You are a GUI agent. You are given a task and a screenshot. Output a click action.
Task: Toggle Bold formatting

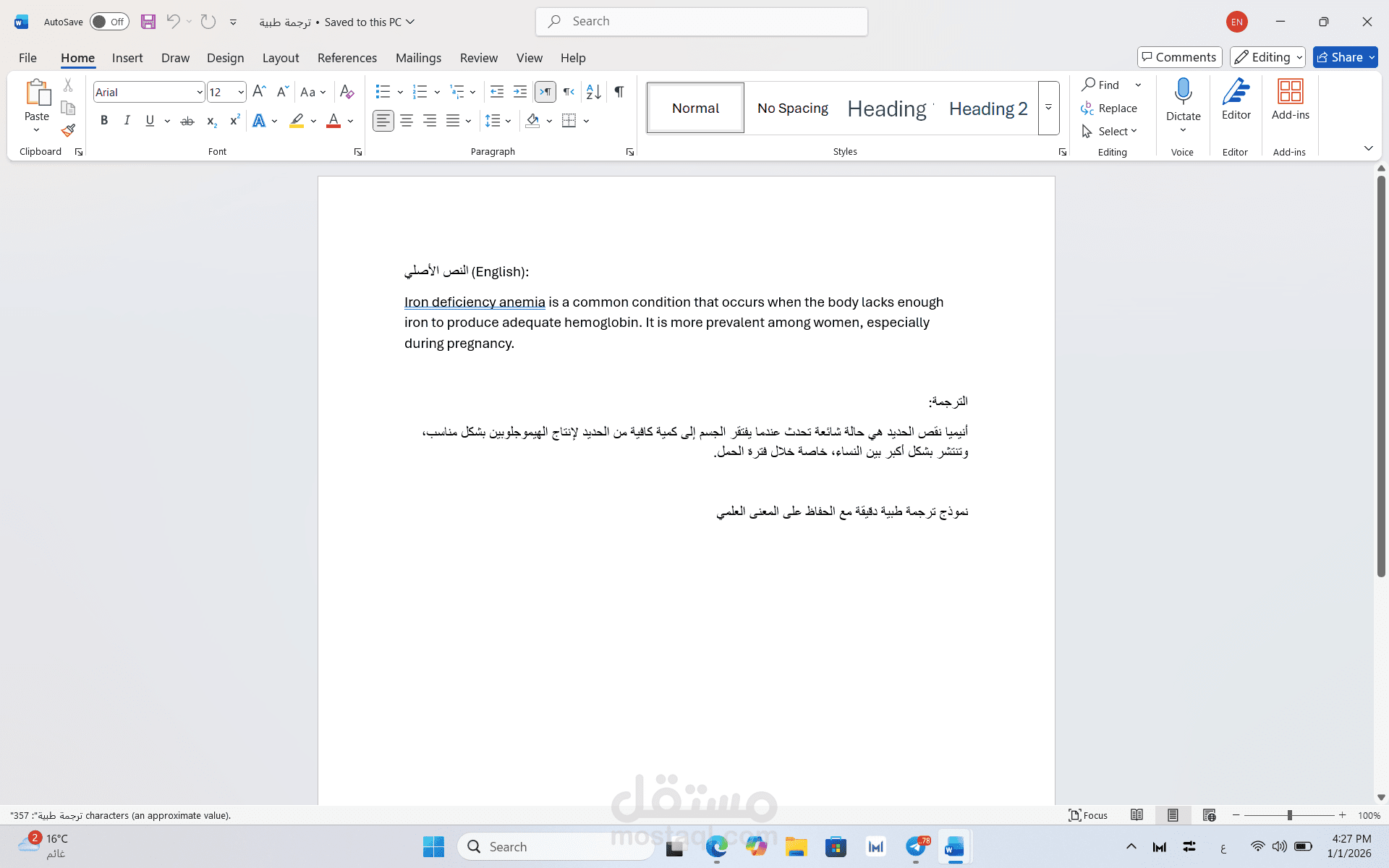(103, 120)
